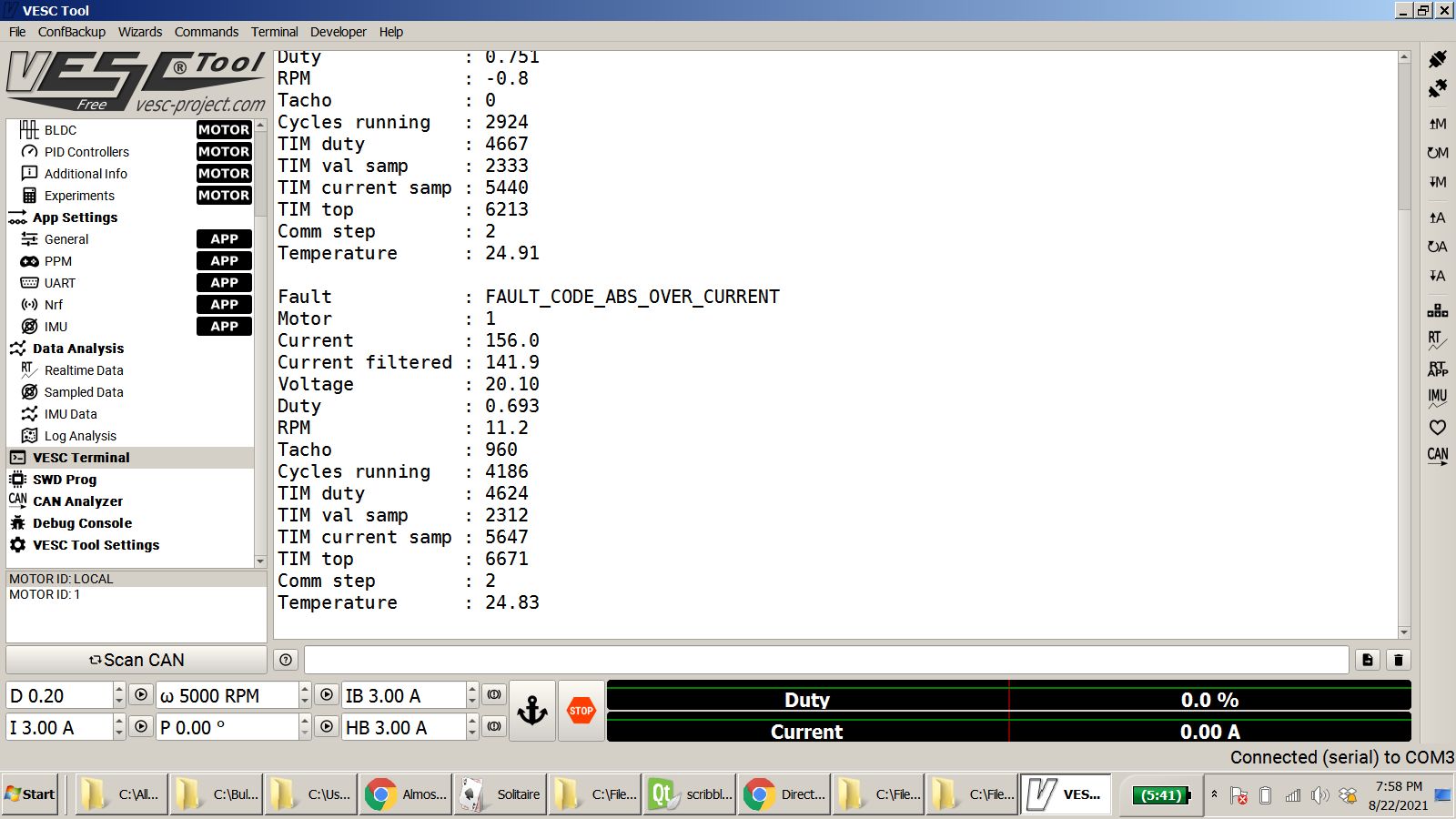
Task: Click the Write motor configuration (down arrow M) icon
Action: pos(1437,182)
